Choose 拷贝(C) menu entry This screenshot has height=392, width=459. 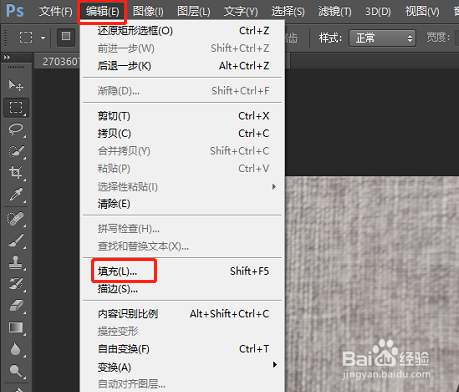coord(182,133)
